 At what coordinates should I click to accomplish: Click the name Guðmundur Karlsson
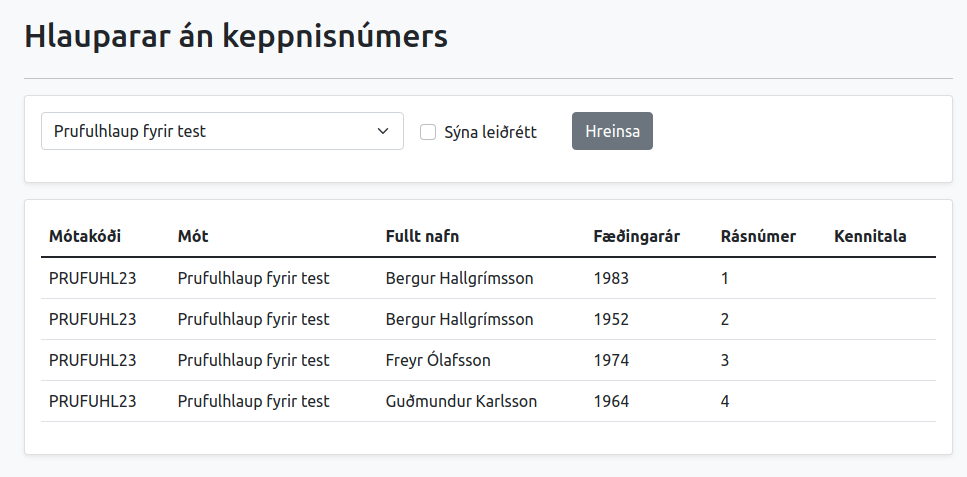(461, 401)
